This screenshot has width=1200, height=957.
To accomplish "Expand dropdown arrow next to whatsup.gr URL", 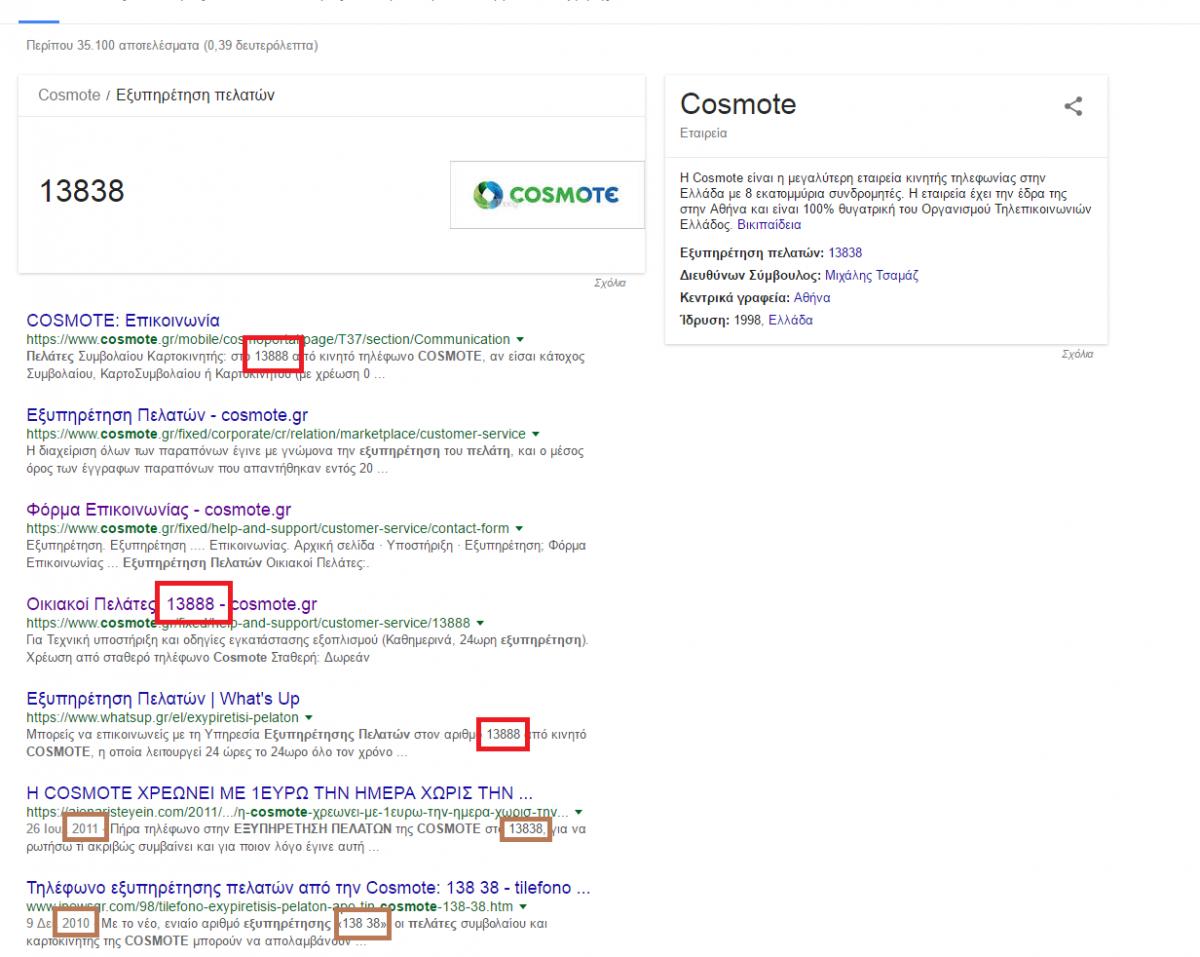I will pos(309,718).
